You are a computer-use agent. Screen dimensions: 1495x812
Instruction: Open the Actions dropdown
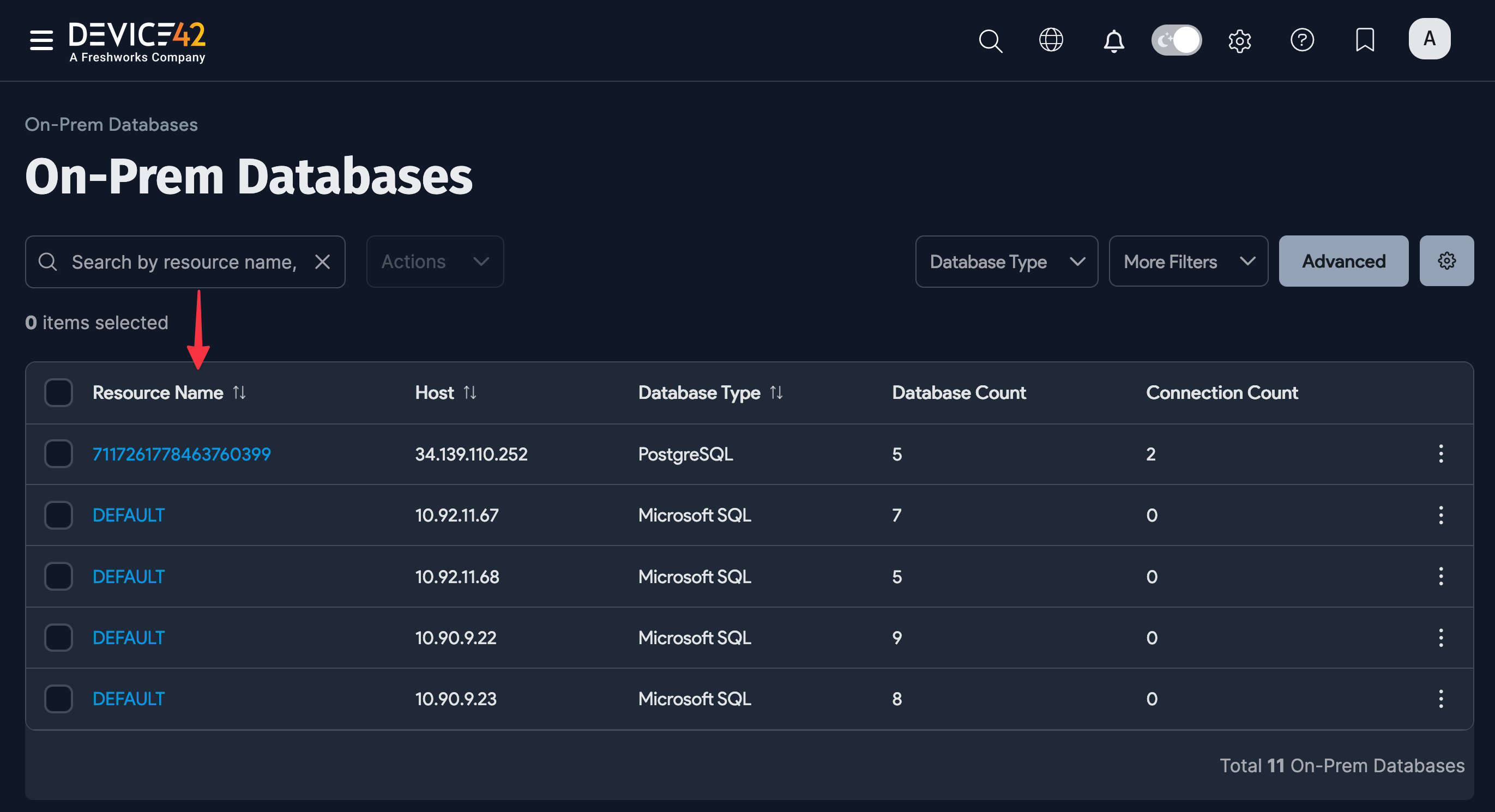click(434, 261)
